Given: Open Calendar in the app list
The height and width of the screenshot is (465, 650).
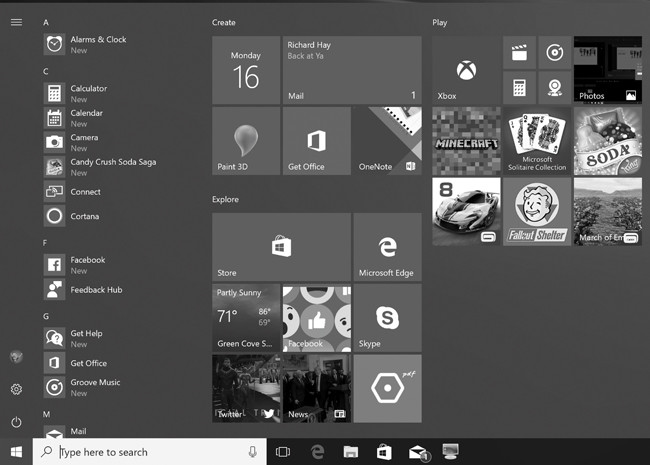Looking at the screenshot, I should coord(99,118).
